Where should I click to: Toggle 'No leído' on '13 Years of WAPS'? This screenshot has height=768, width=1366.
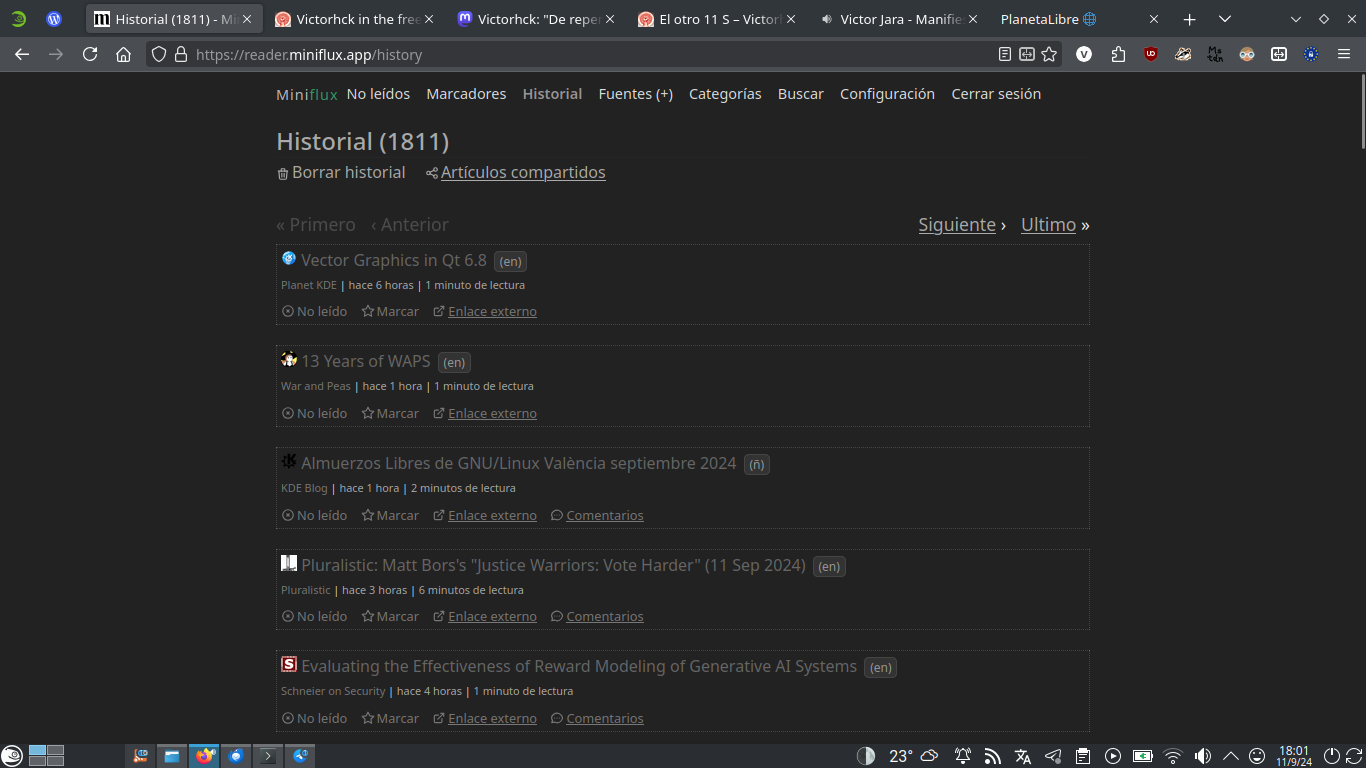tap(314, 413)
